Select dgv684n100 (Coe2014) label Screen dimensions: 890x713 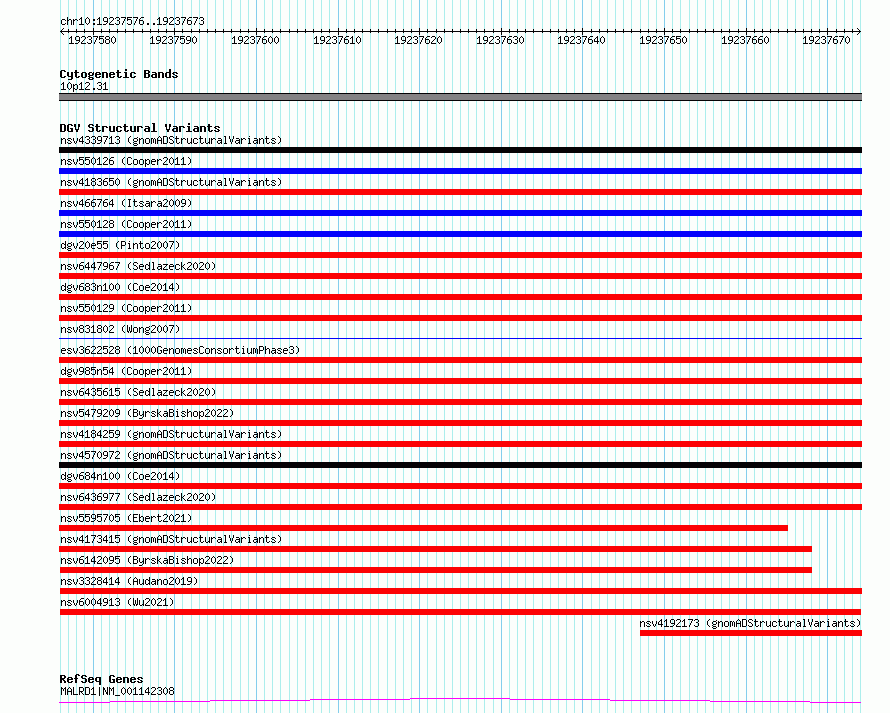(x=120, y=476)
